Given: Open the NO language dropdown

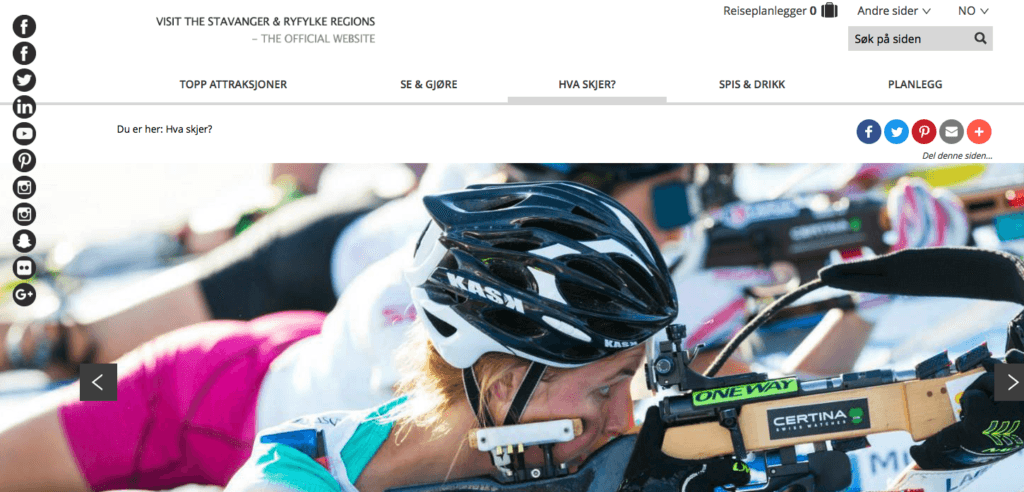Looking at the screenshot, I should pos(973,10).
